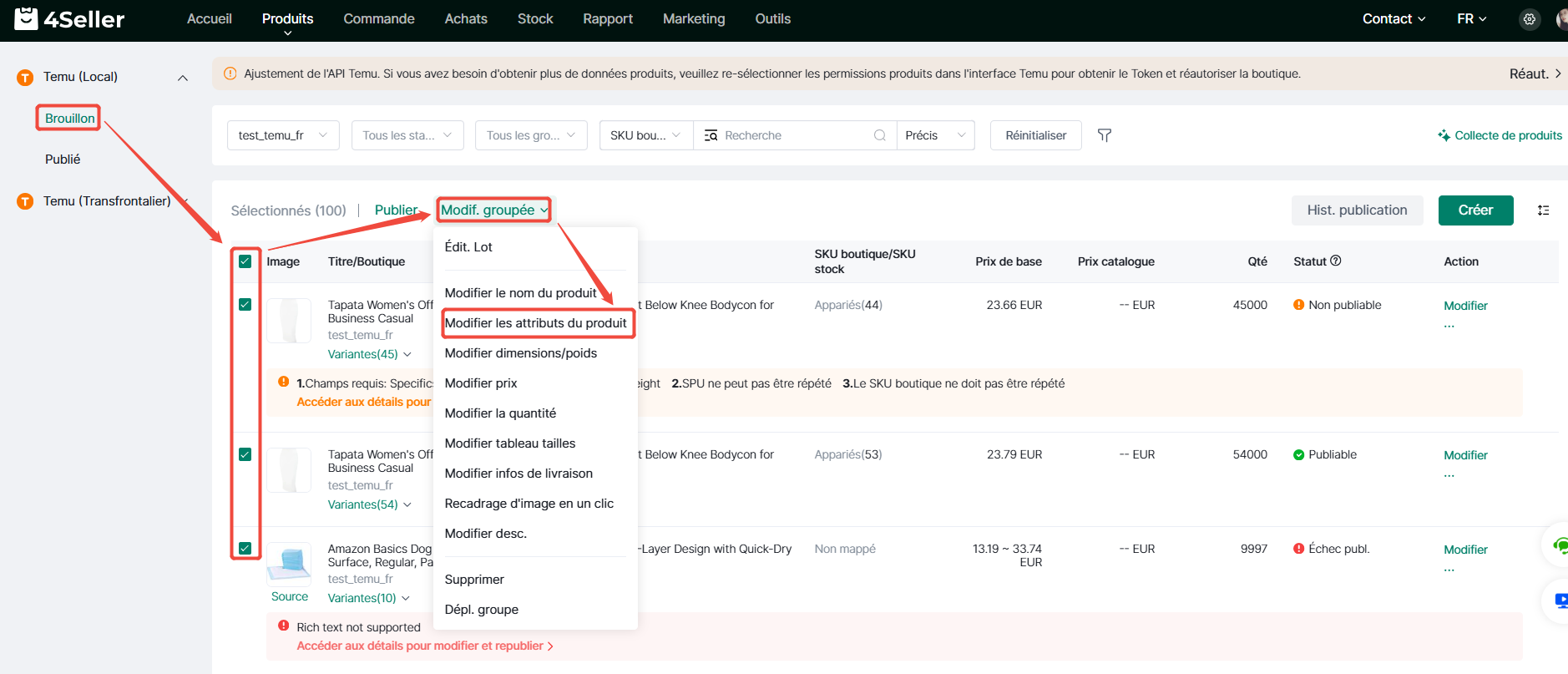Image resolution: width=1568 pixels, height=674 pixels.
Task: Open the Commande top menu
Action: [x=379, y=19]
